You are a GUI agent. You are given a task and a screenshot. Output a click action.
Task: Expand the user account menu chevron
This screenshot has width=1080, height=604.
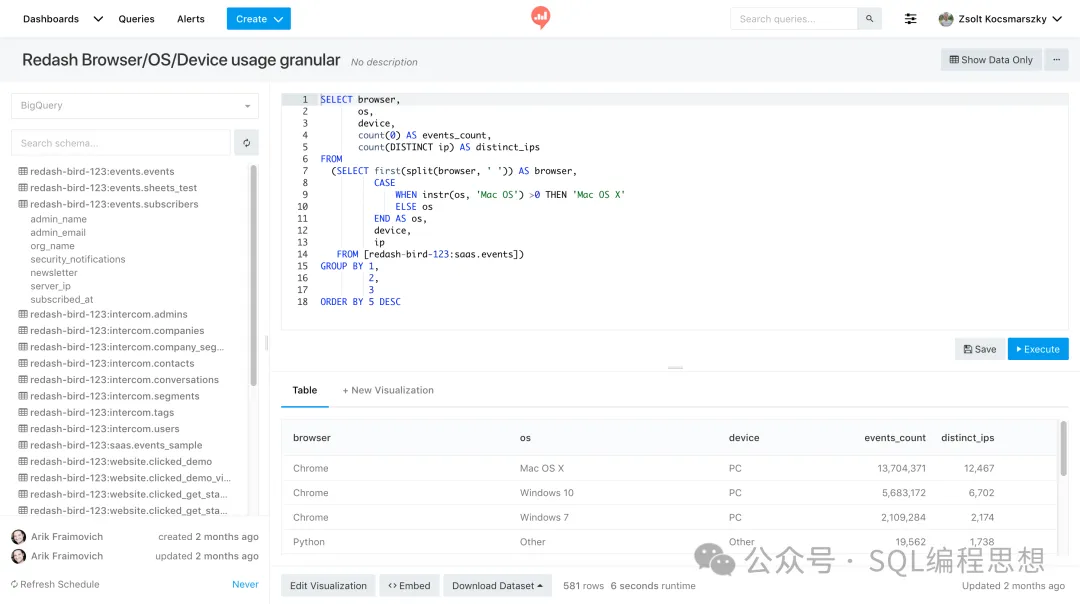1057,19
